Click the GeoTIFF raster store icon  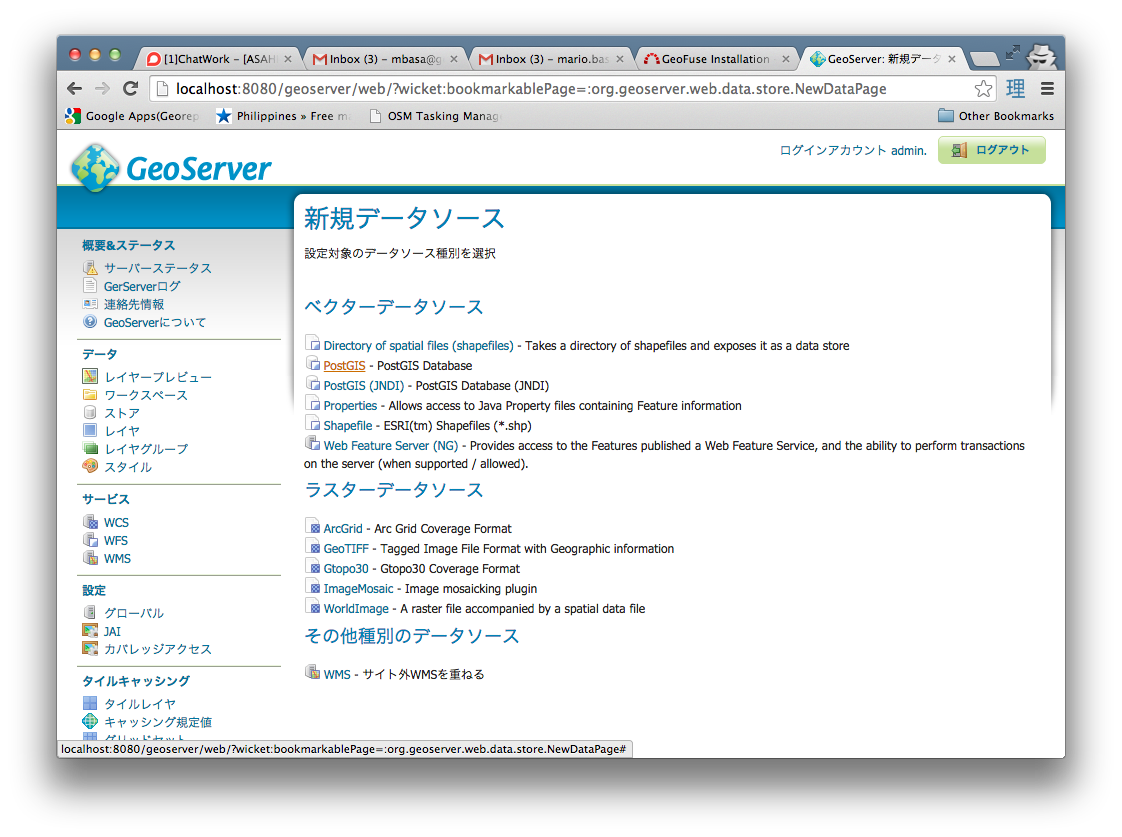313,547
